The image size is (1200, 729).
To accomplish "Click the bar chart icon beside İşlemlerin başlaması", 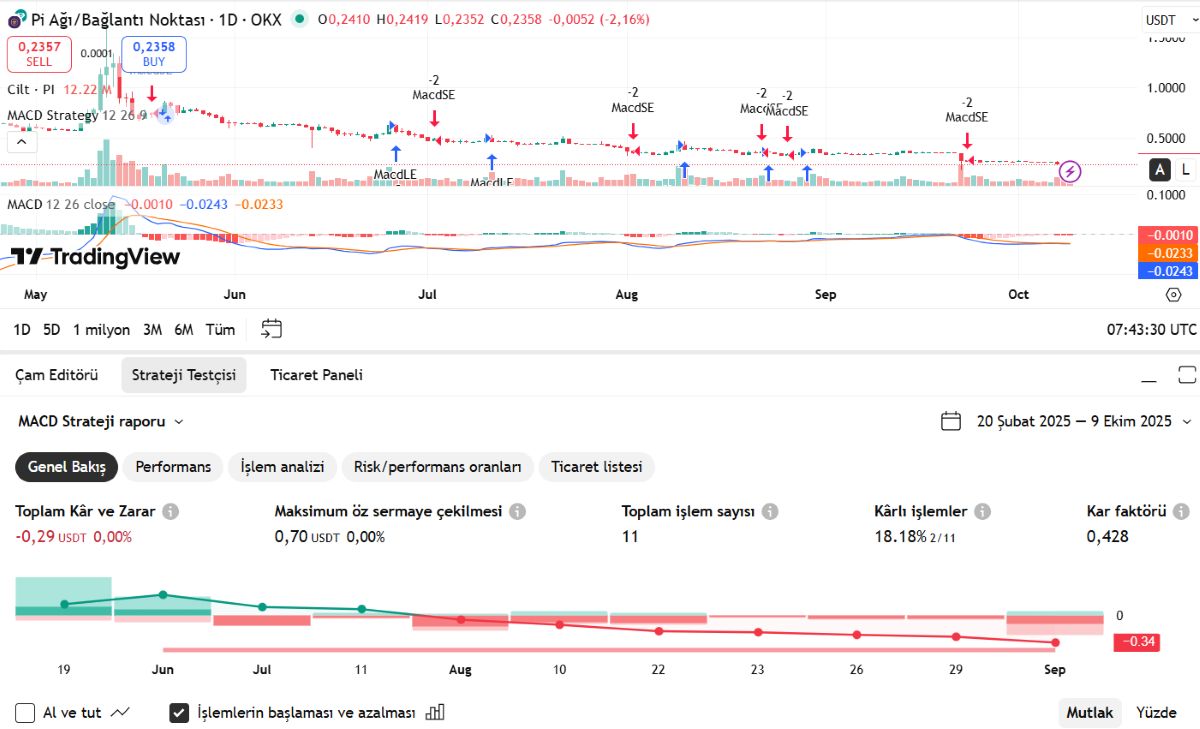I will [435, 712].
